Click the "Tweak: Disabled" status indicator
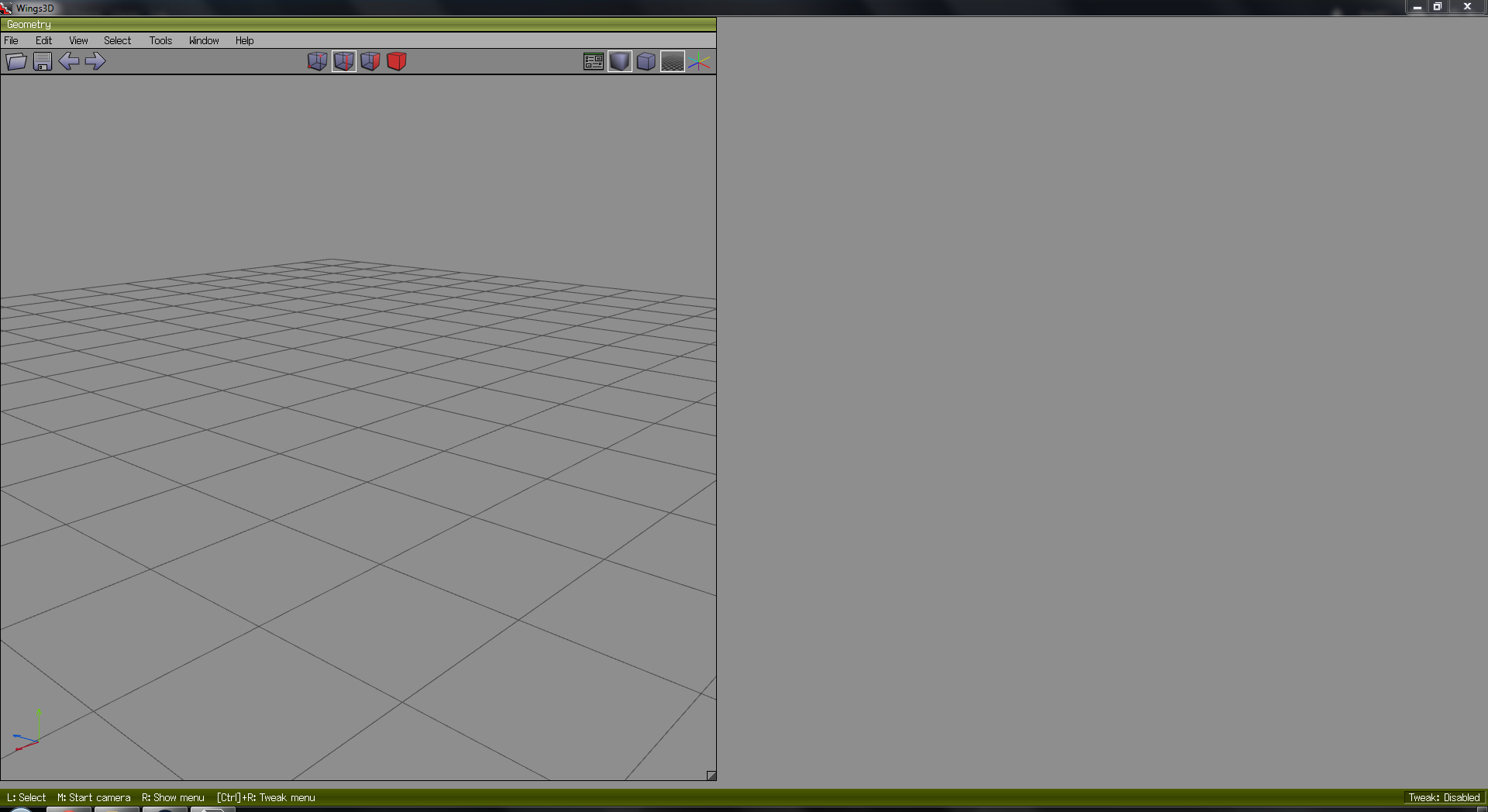The width and height of the screenshot is (1488, 812). click(x=1444, y=797)
